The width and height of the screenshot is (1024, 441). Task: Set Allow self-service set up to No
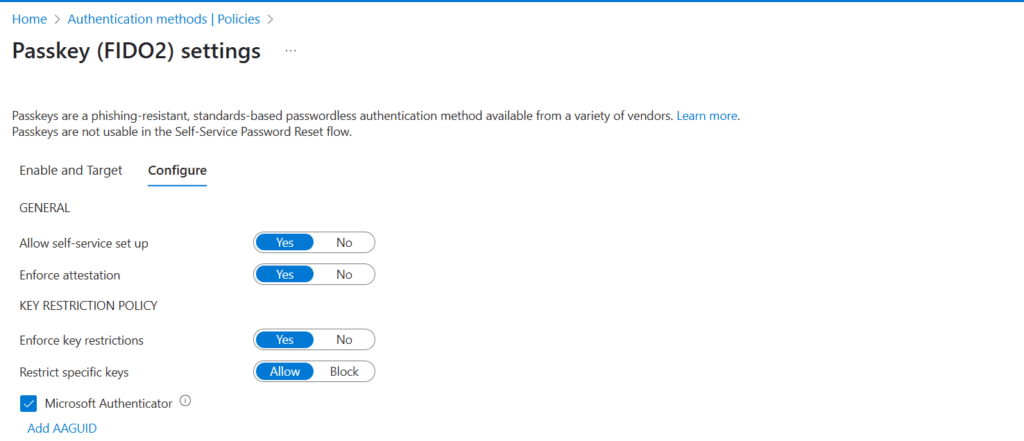344,242
